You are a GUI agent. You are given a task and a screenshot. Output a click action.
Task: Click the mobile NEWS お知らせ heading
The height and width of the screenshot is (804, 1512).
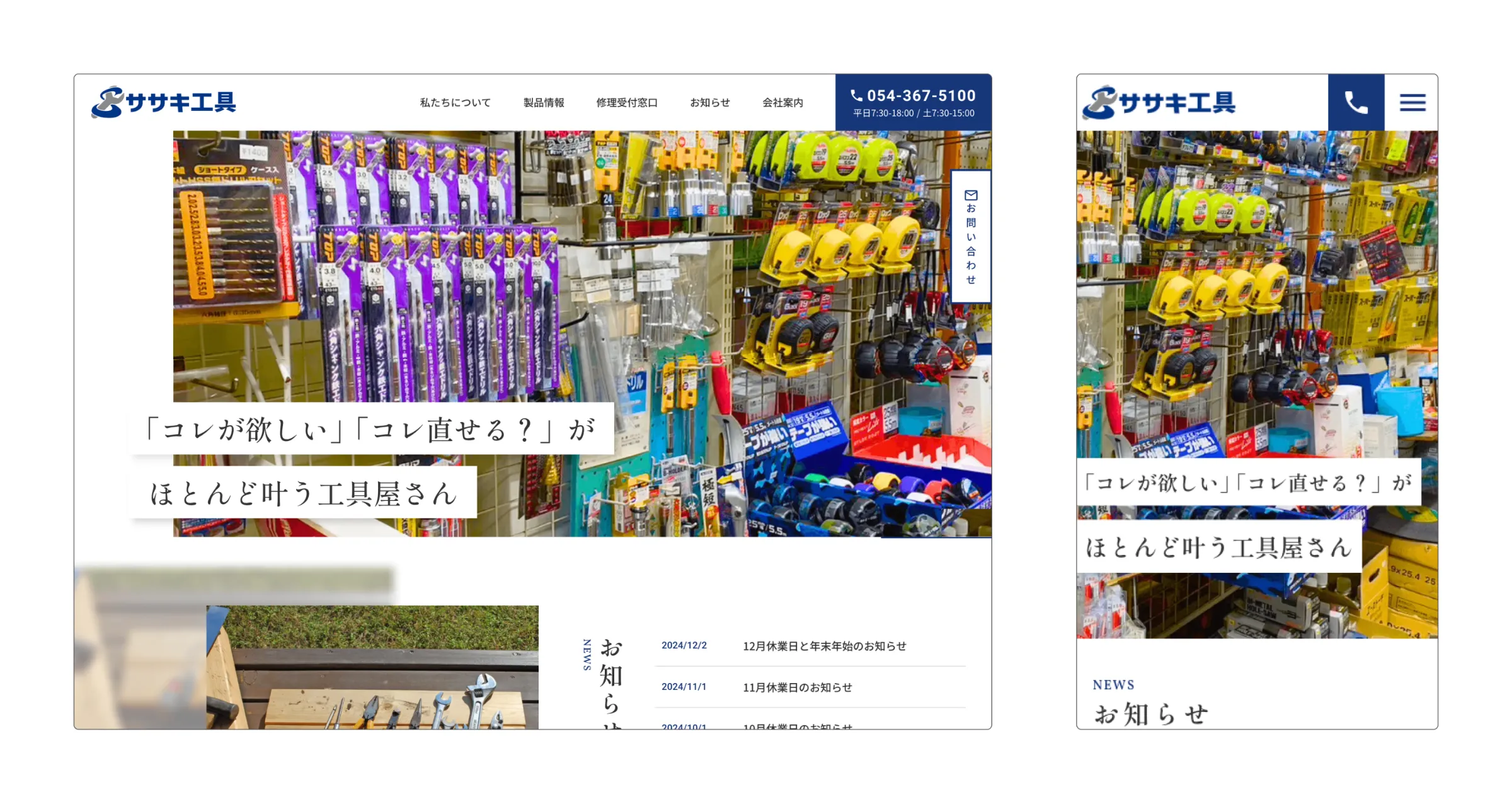(x=1150, y=714)
